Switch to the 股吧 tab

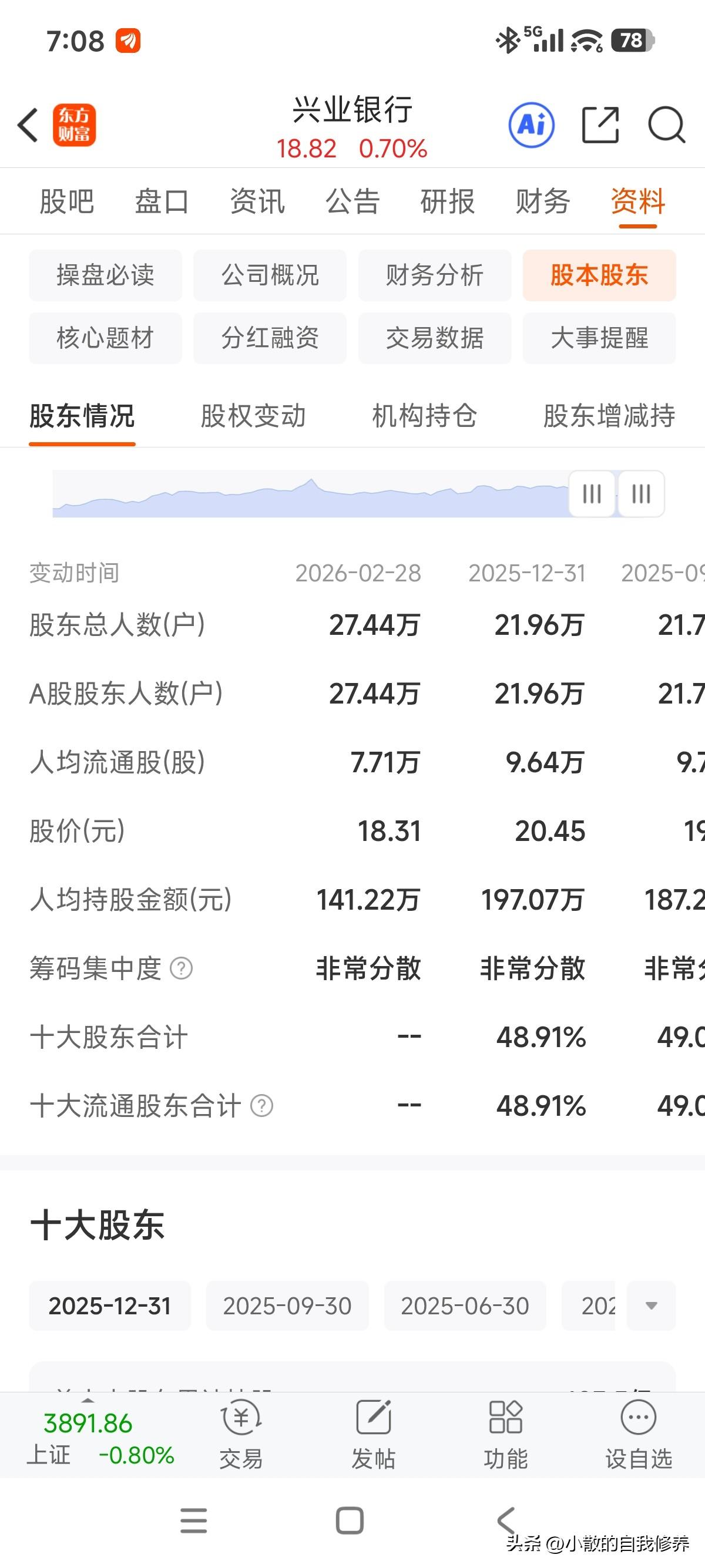coord(66,201)
